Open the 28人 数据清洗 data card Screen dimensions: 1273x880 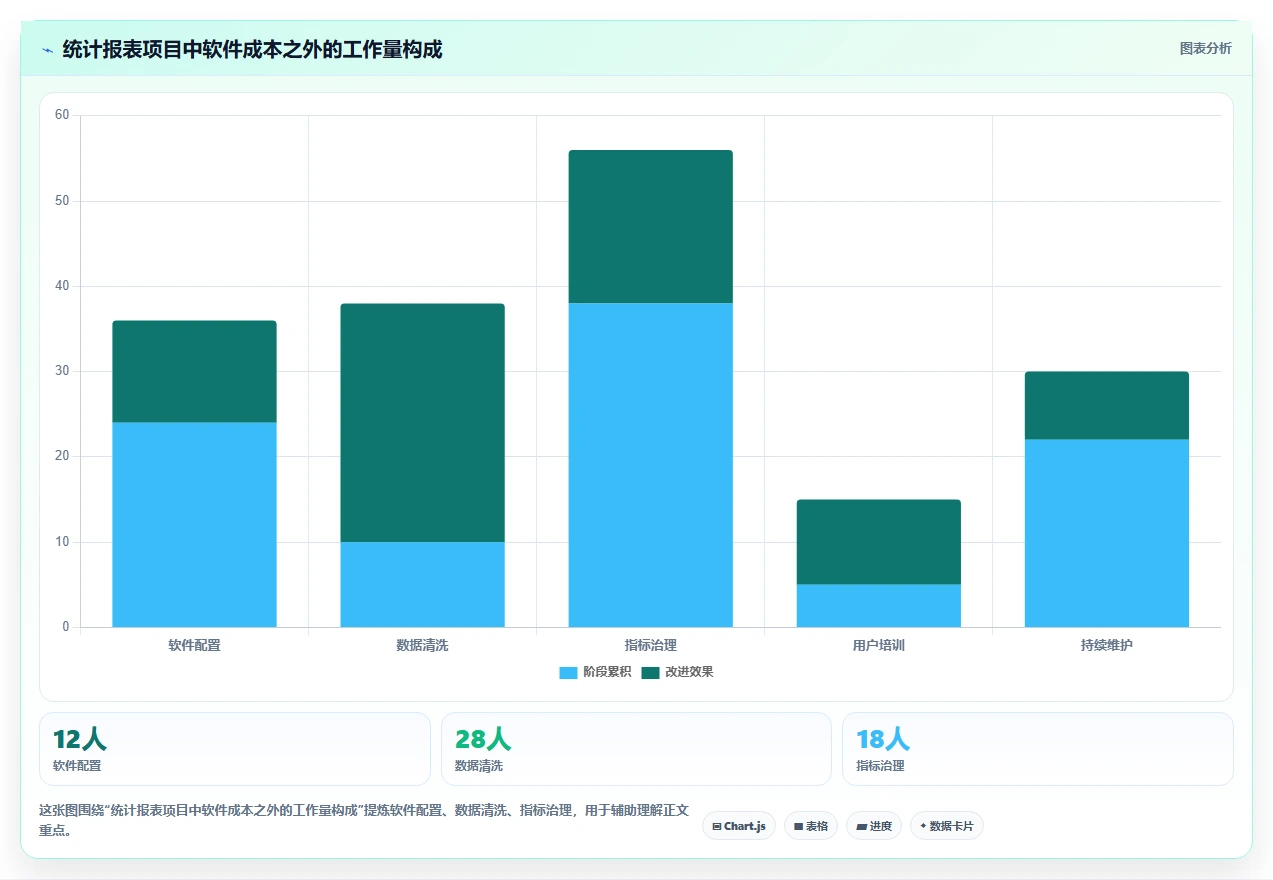636,749
